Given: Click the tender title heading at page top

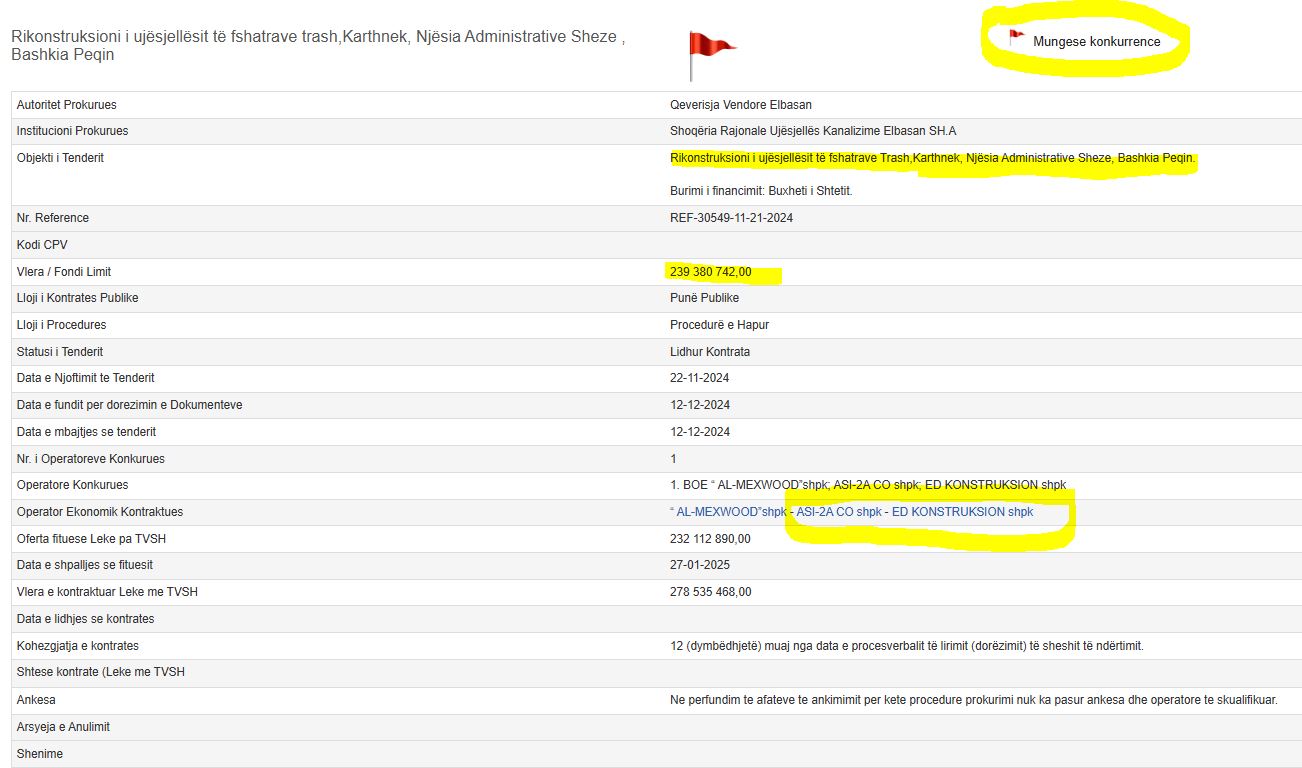Looking at the screenshot, I should tap(318, 46).
